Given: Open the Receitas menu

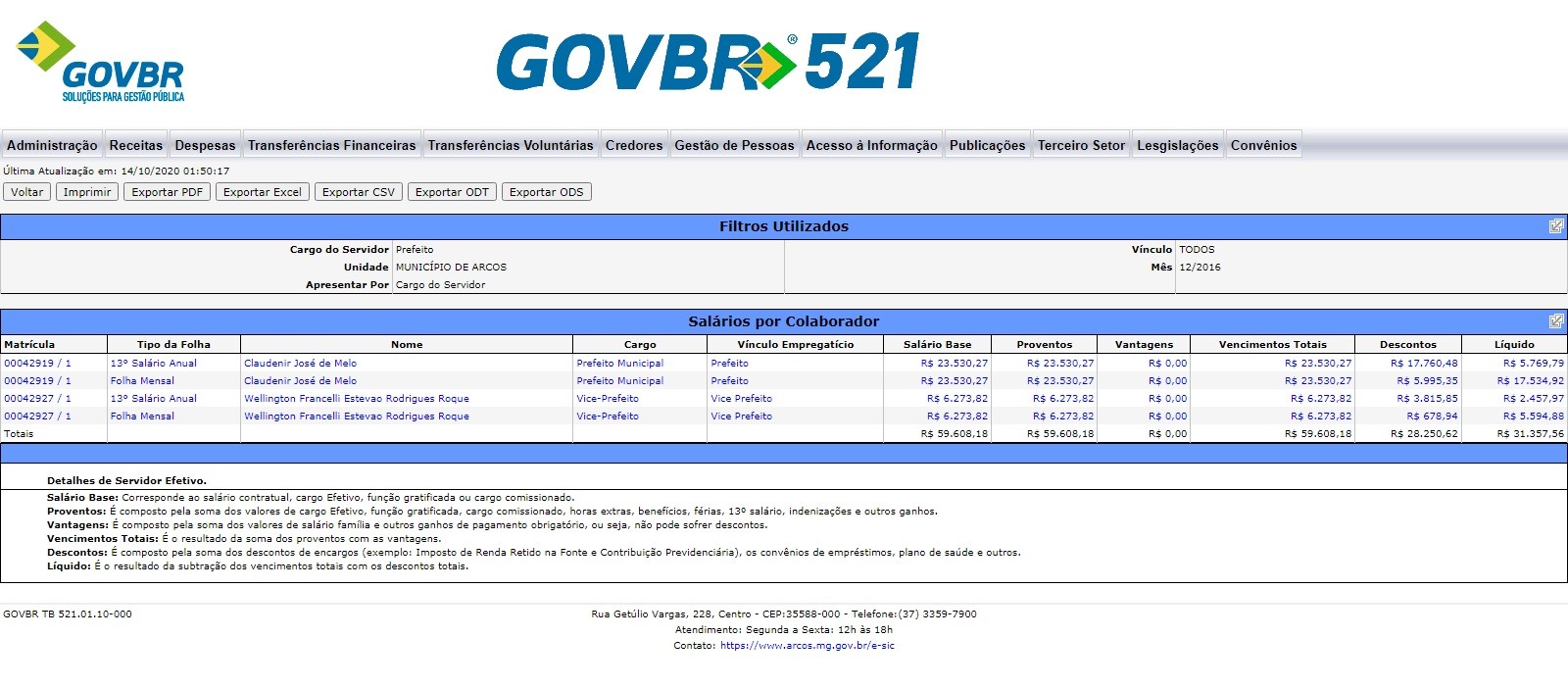Looking at the screenshot, I should 136,145.
